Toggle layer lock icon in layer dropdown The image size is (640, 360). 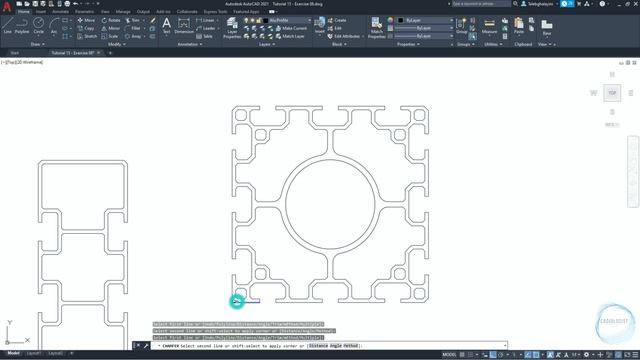pos(258,20)
